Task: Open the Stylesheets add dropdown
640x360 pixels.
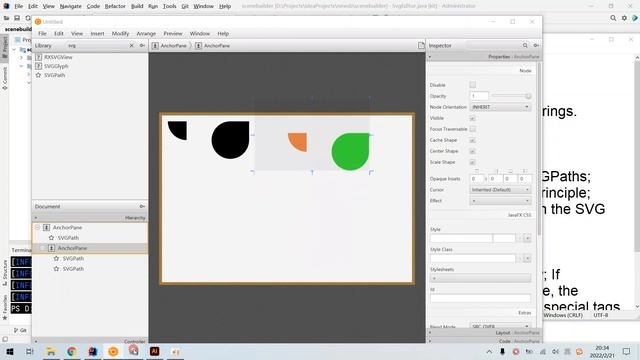Action: pos(480,278)
